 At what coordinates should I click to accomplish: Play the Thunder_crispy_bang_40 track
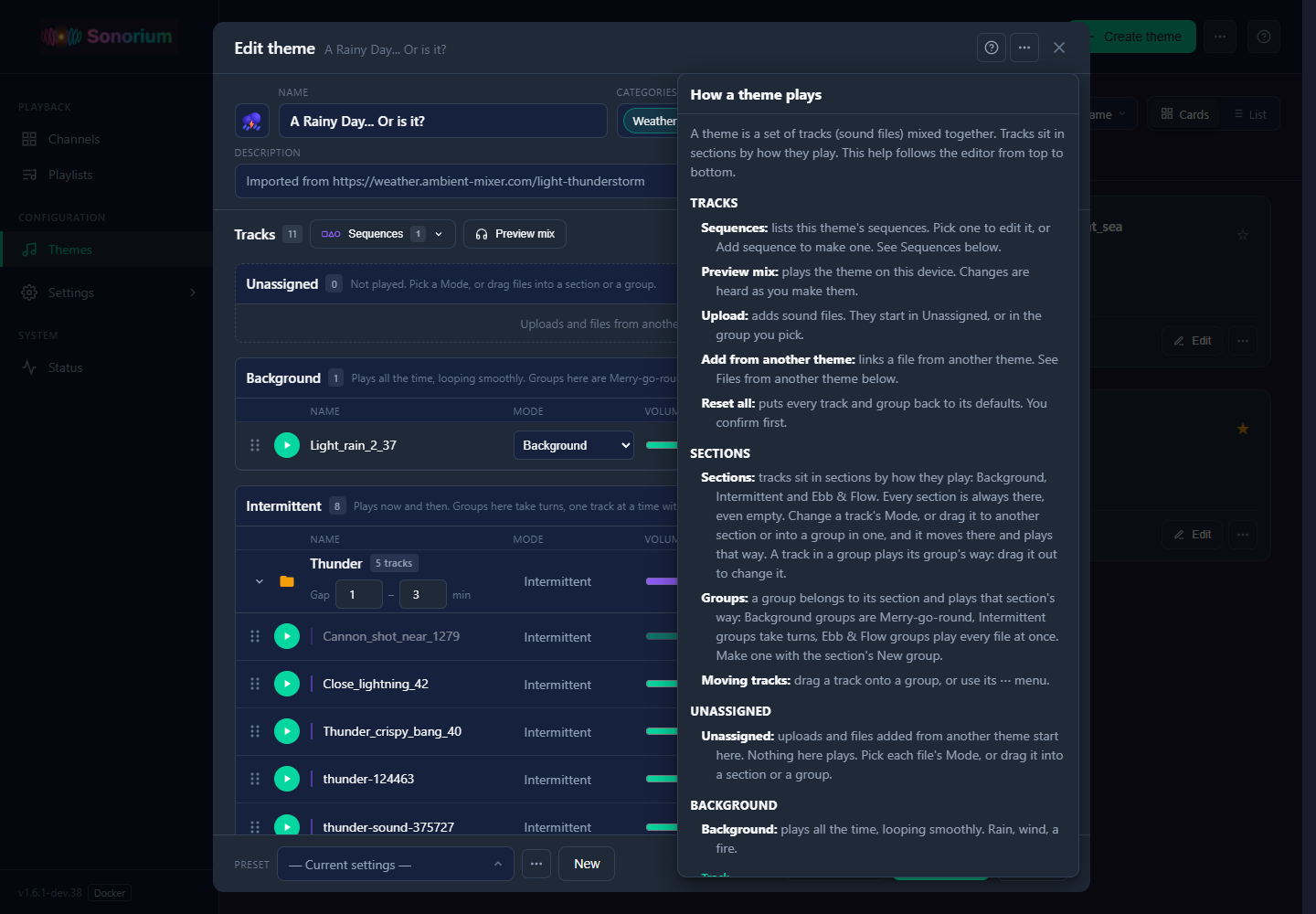click(x=287, y=731)
